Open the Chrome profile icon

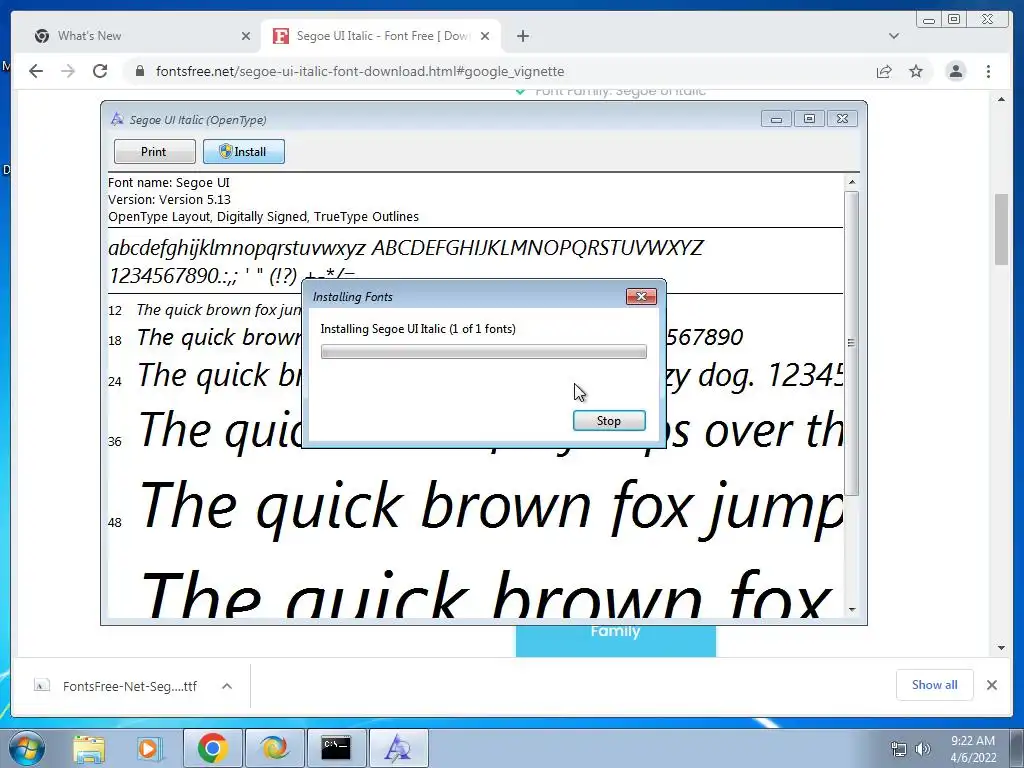(x=955, y=71)
